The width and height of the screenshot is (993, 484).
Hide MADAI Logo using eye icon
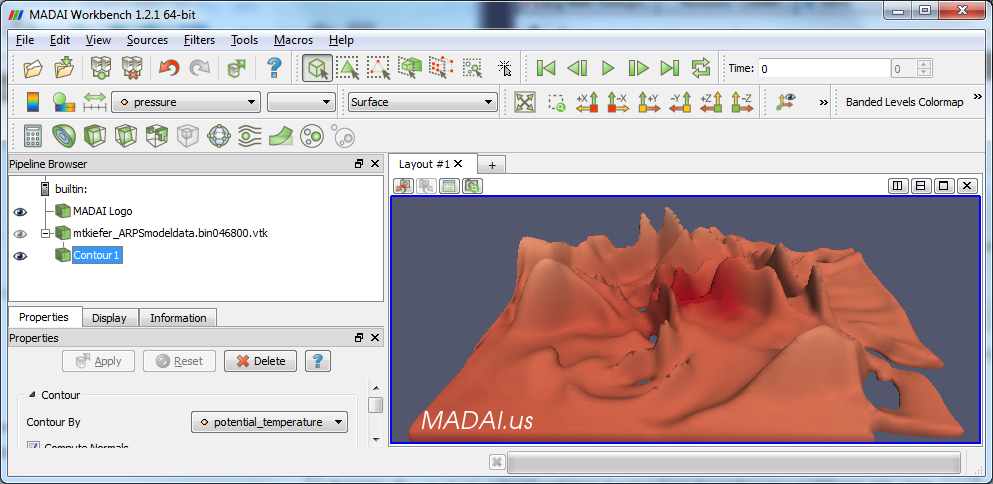[20, 212]
